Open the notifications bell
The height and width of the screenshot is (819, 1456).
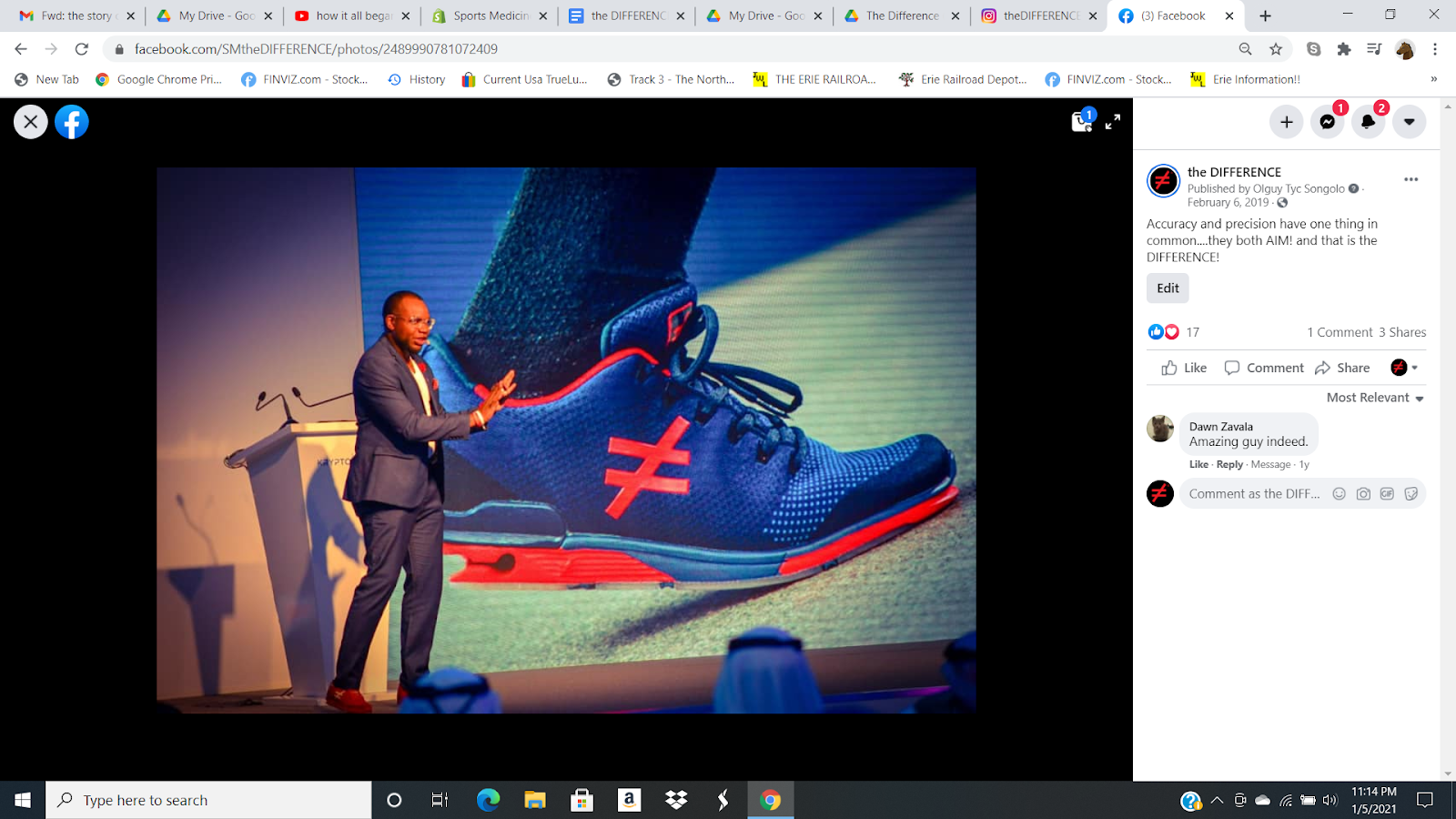tap(1369, 122)
